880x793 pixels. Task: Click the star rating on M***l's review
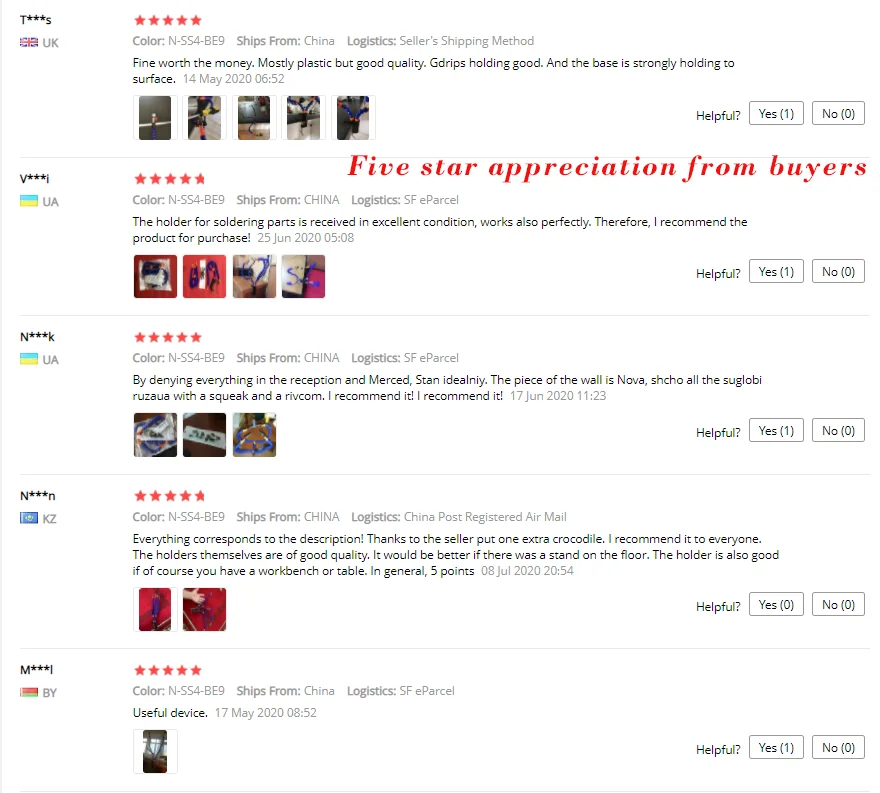pos(168,670)
